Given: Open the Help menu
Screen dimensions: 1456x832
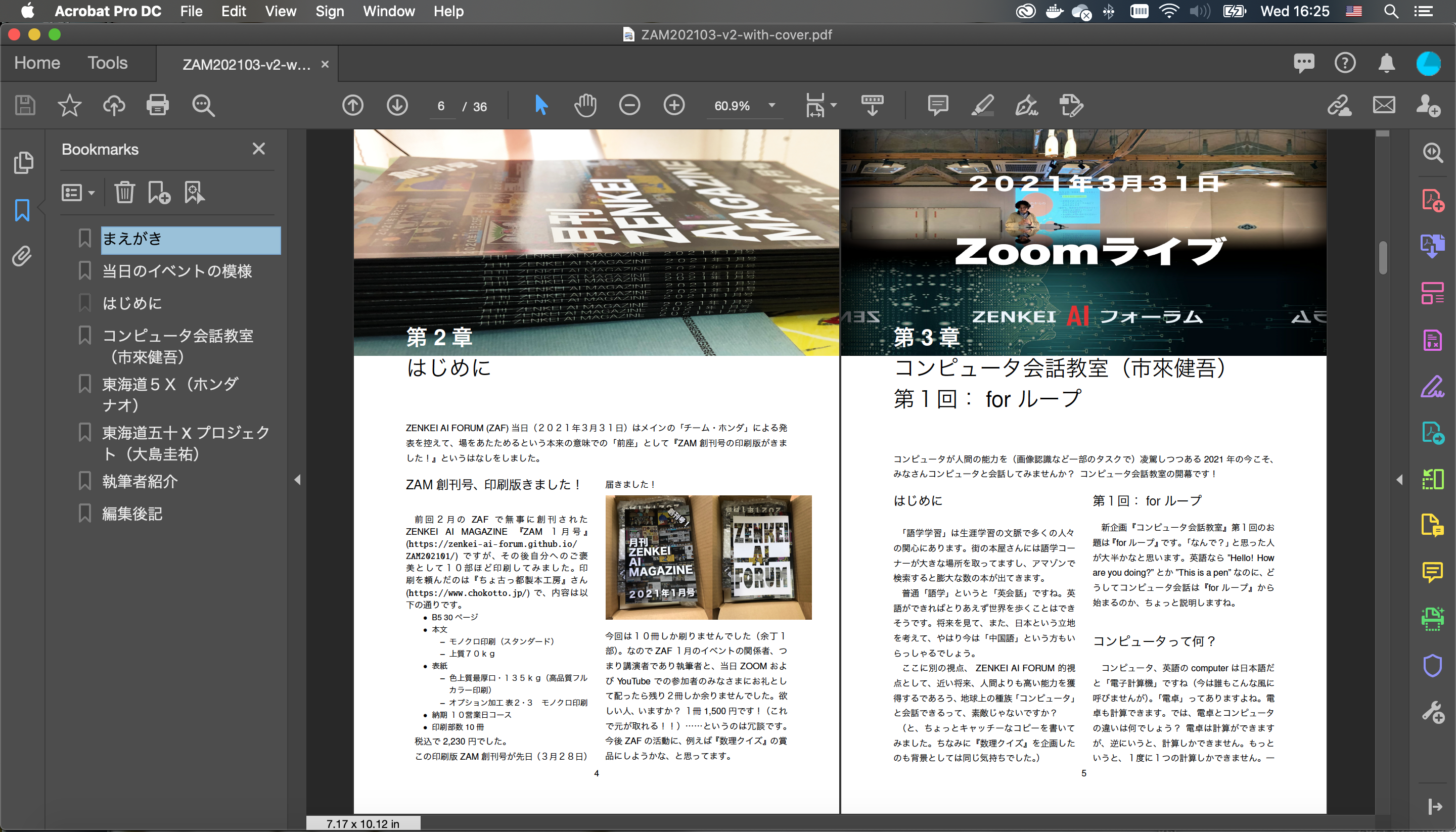Looking at the screenshot, I should click(x=448, y=11).
